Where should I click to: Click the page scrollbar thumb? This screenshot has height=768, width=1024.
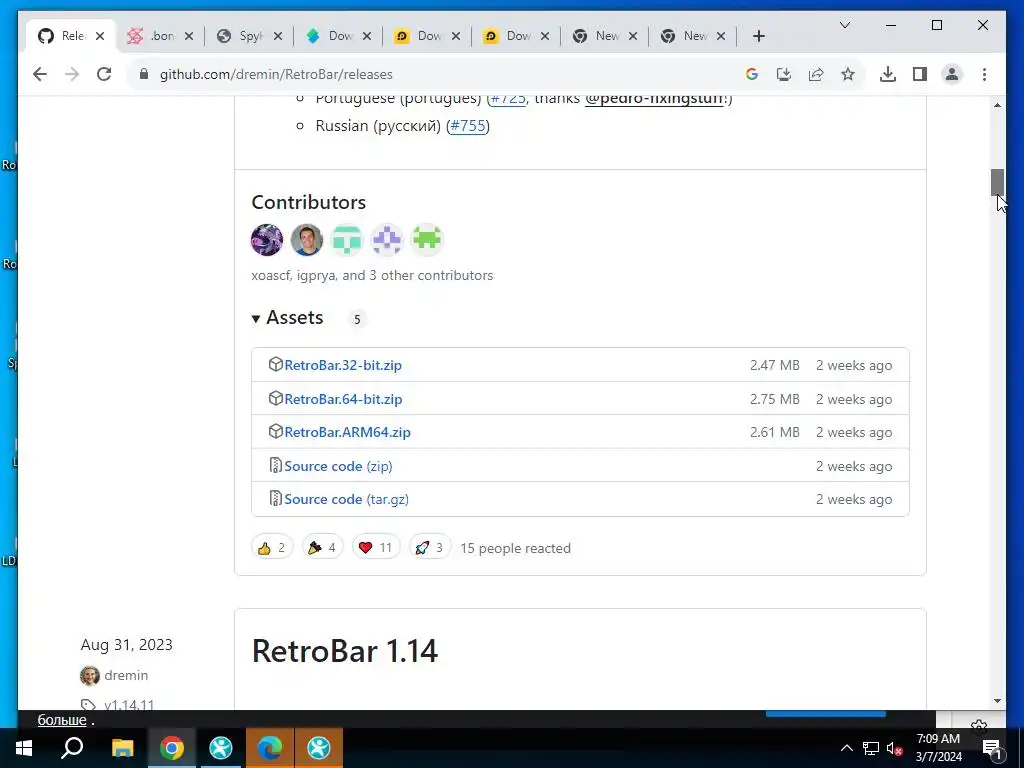pyautogui.click(x=997, y=182)
